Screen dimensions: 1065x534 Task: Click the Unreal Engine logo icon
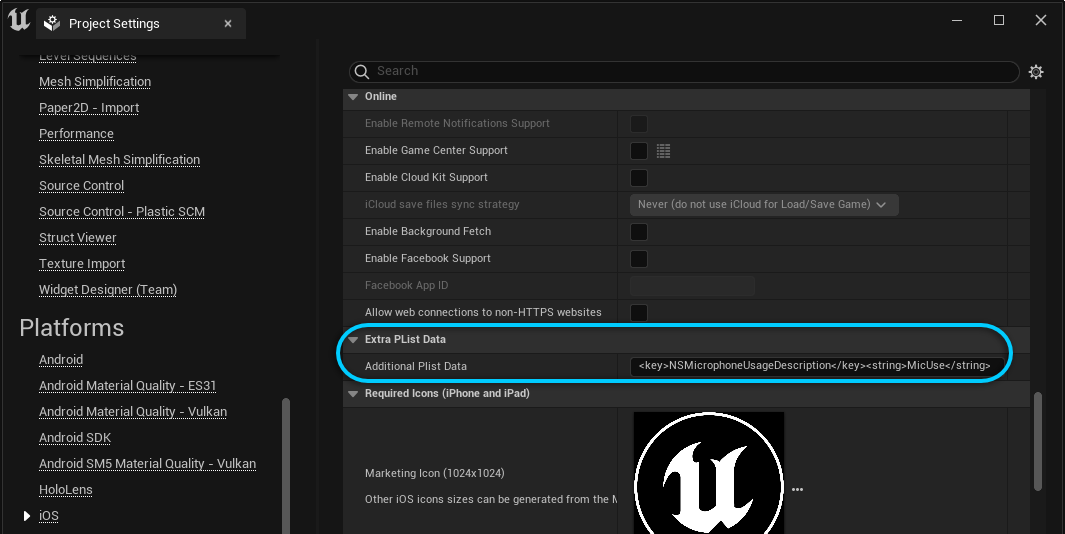click(x=19, y=21)
